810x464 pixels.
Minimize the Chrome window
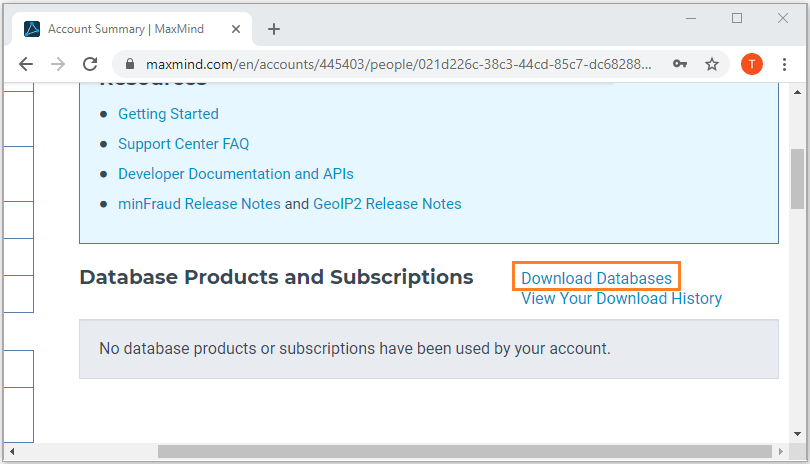tap(691, 19)
